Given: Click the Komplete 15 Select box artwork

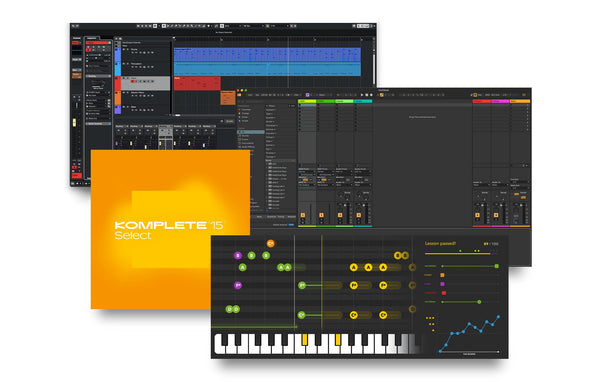Looking at the screenshot, I should tap(170, 229).
